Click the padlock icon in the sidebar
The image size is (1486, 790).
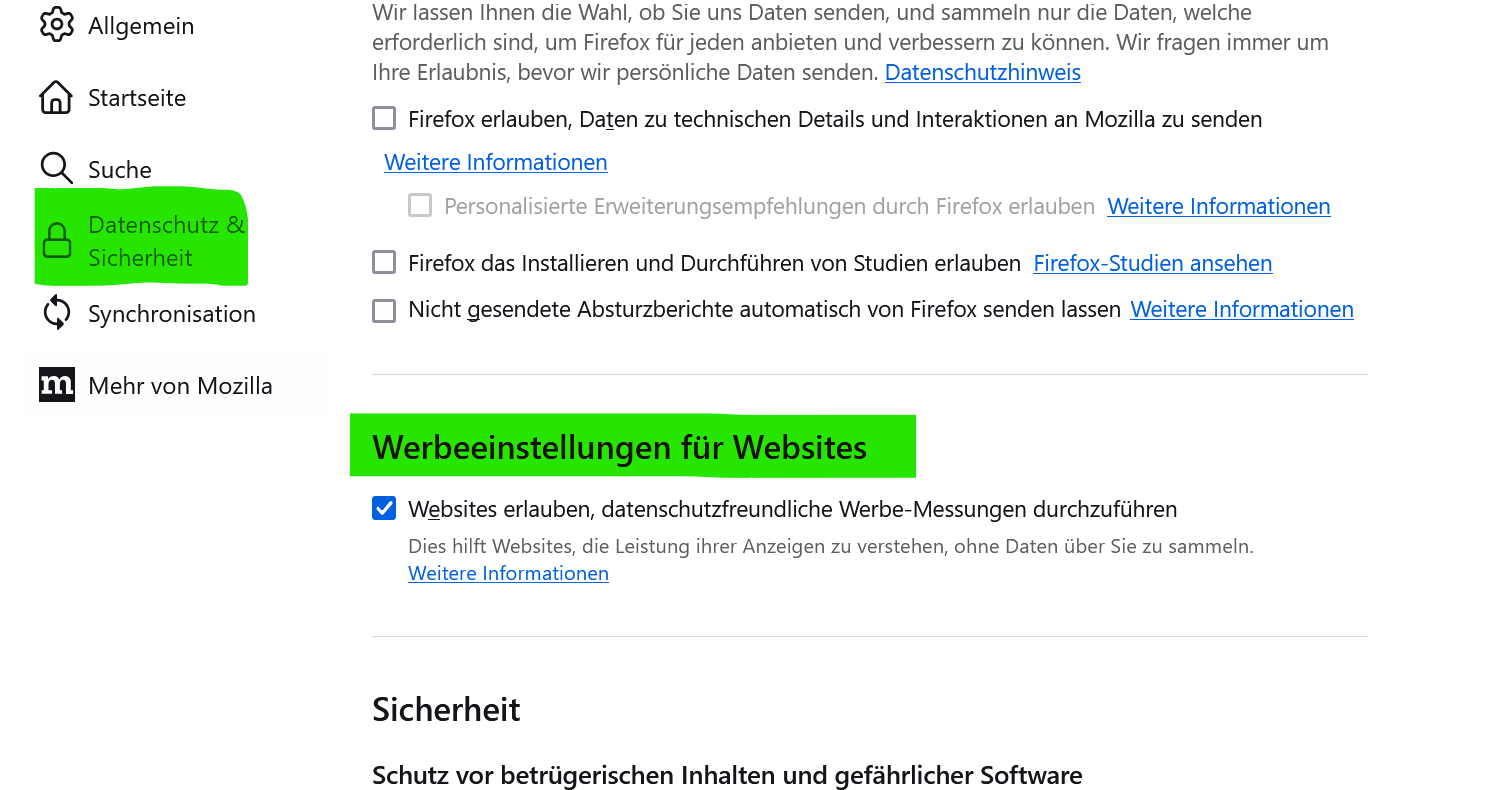point(57,241)
